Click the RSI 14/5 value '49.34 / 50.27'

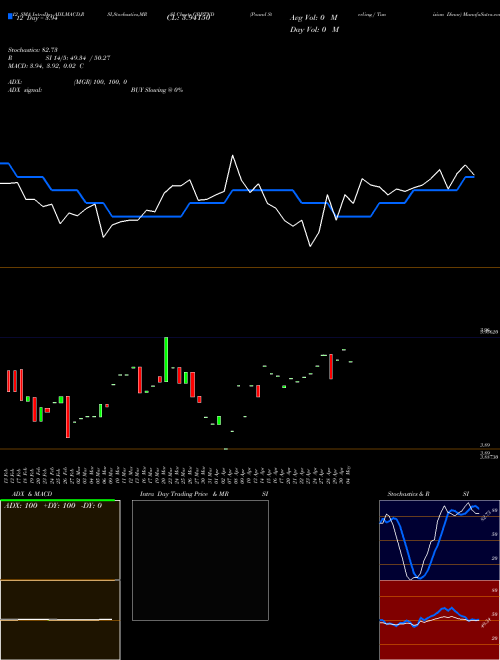pos(89,58)
